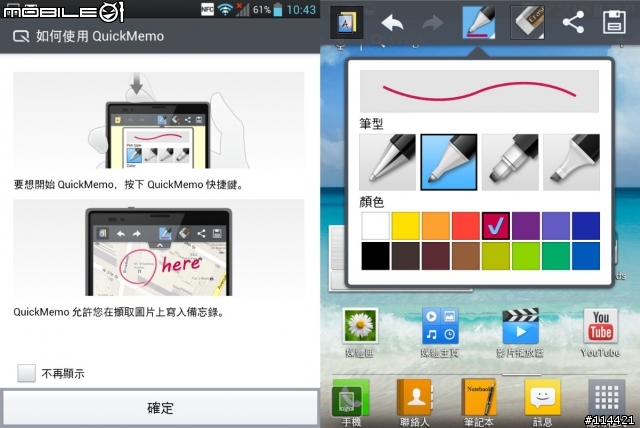Tap the QuickMemo shortcut key illustration
The width and height of the screenshot is (640, 428).
[x=159, y=120]
